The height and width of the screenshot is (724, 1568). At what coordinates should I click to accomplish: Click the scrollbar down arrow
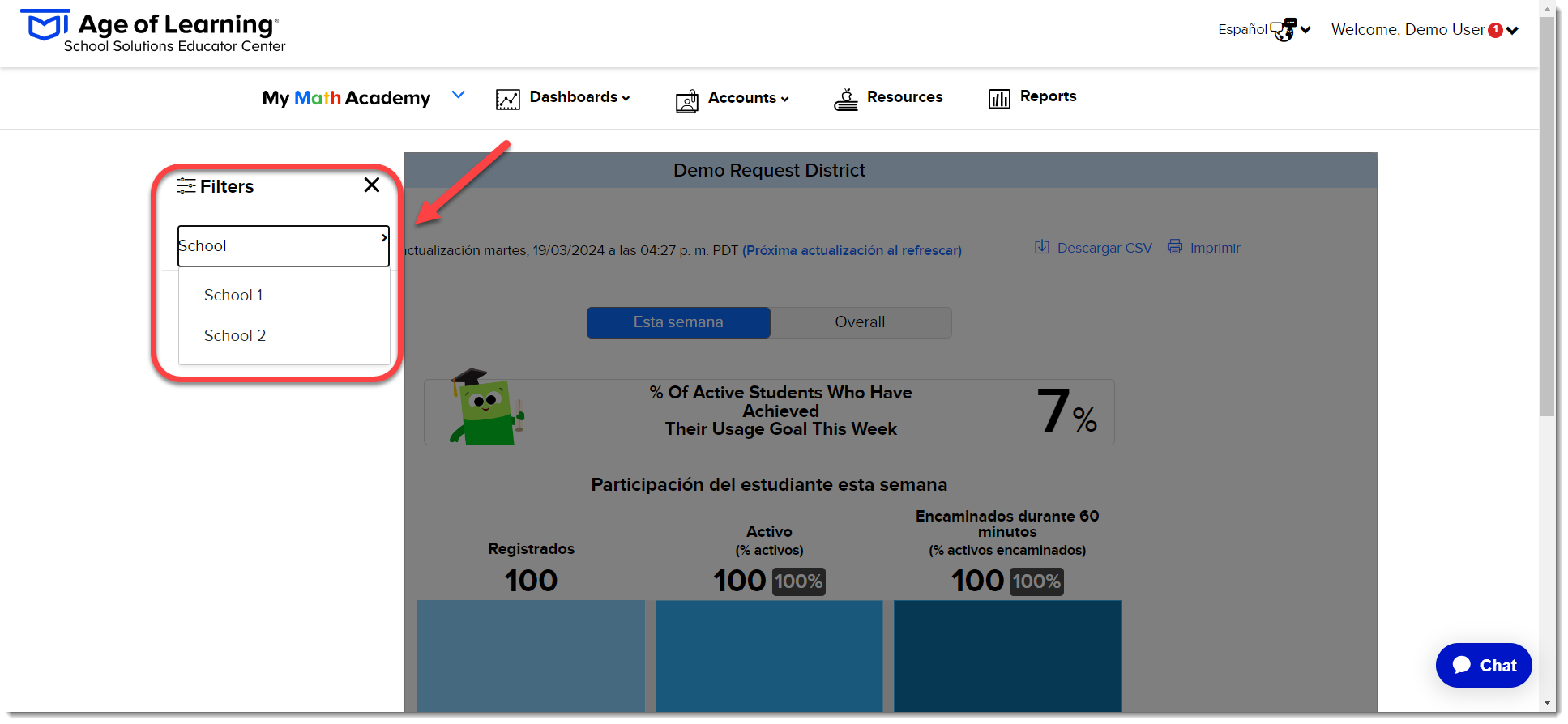point(1548,703)
